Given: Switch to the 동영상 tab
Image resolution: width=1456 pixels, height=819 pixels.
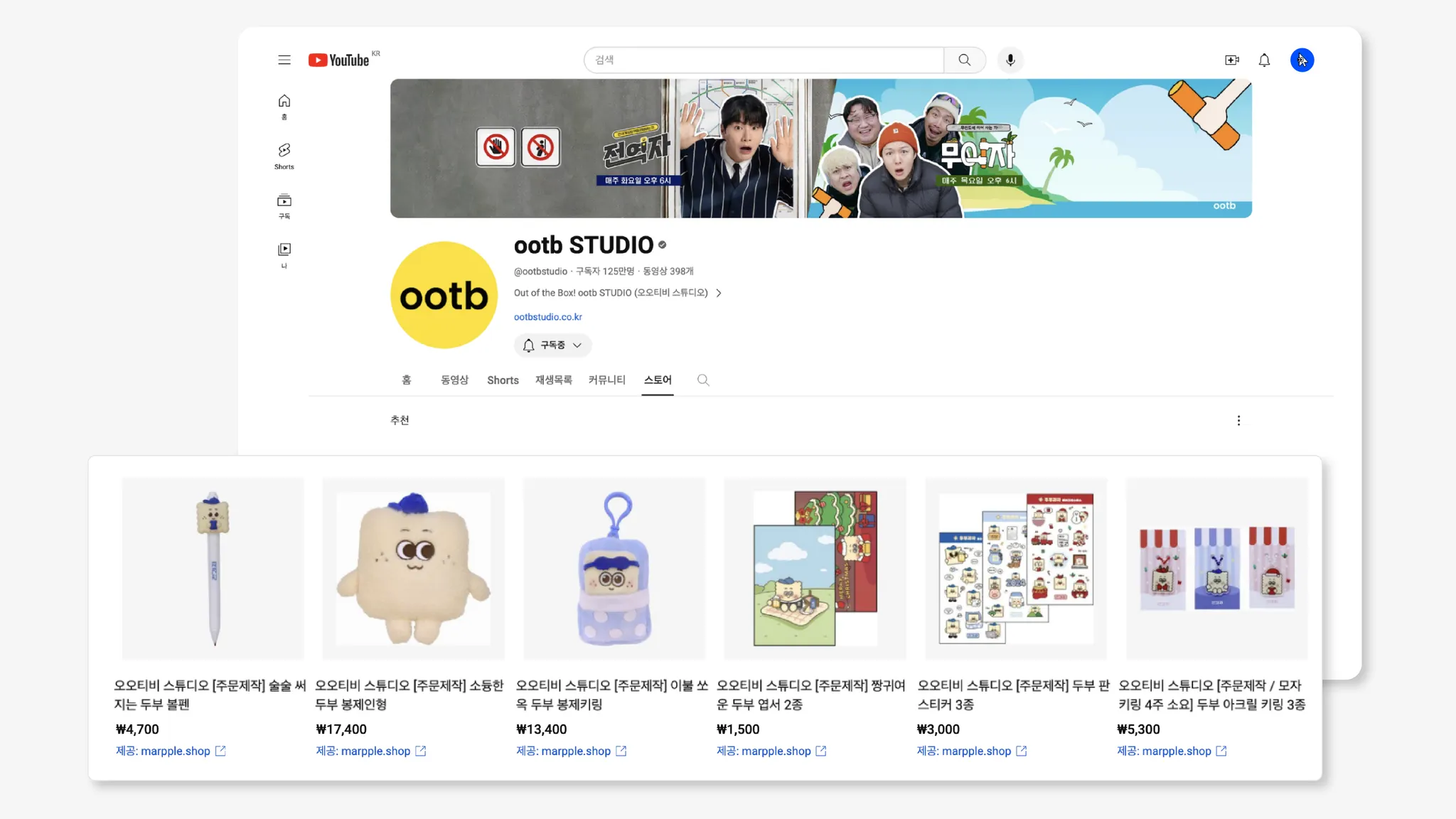Looking at the screenshot, I should click(x=454, y=380).
